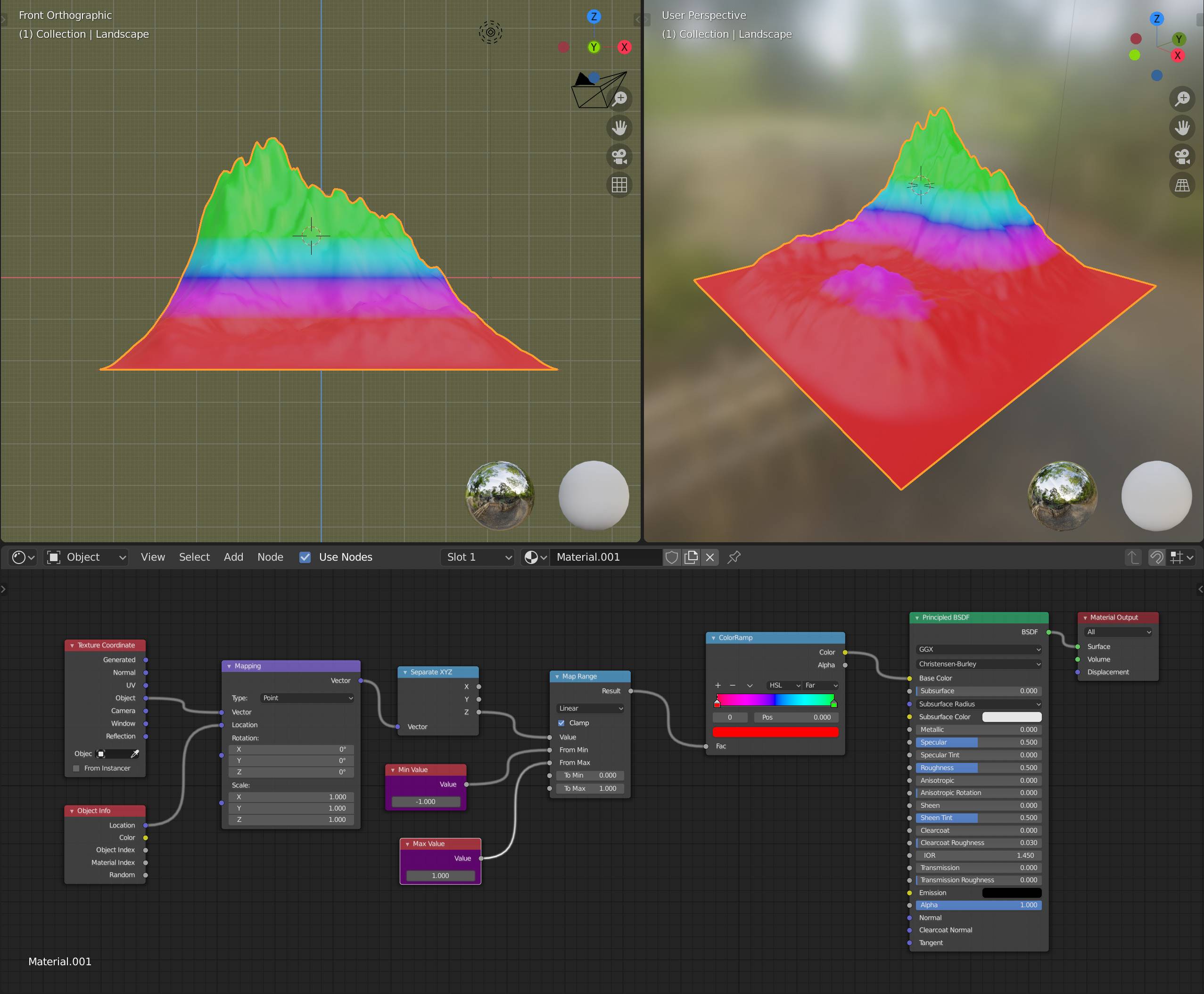Toggle camera view in User Perspective viewport
Screen dimensions: 1204x994
1182,156
